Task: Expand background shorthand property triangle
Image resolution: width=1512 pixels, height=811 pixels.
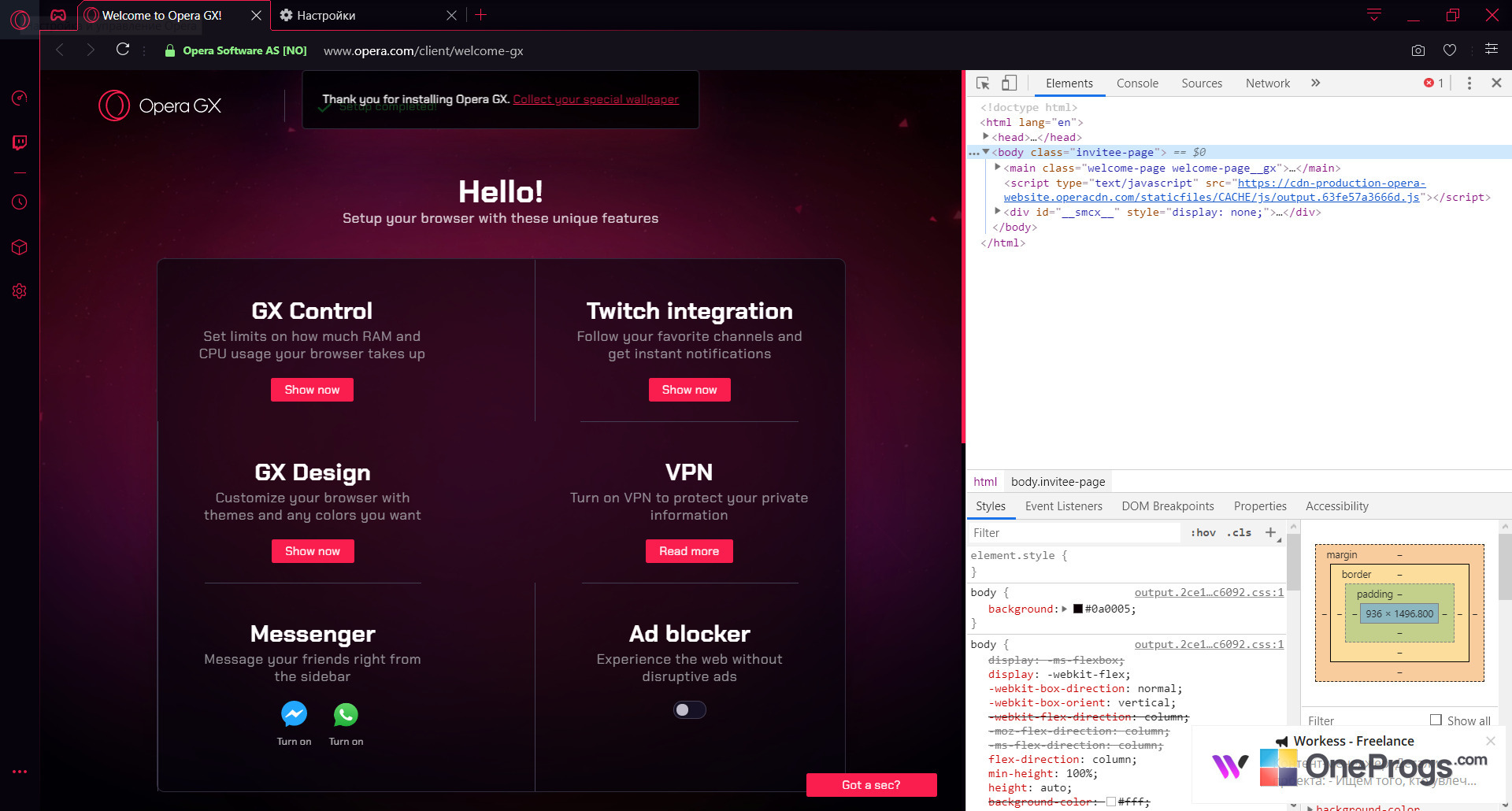Action: [1065, 609]
